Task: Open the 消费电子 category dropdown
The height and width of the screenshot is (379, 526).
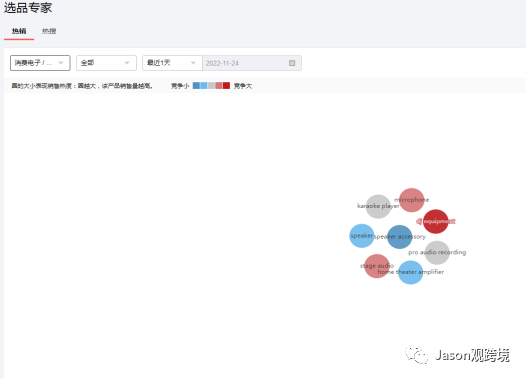Action: (40, 63)
